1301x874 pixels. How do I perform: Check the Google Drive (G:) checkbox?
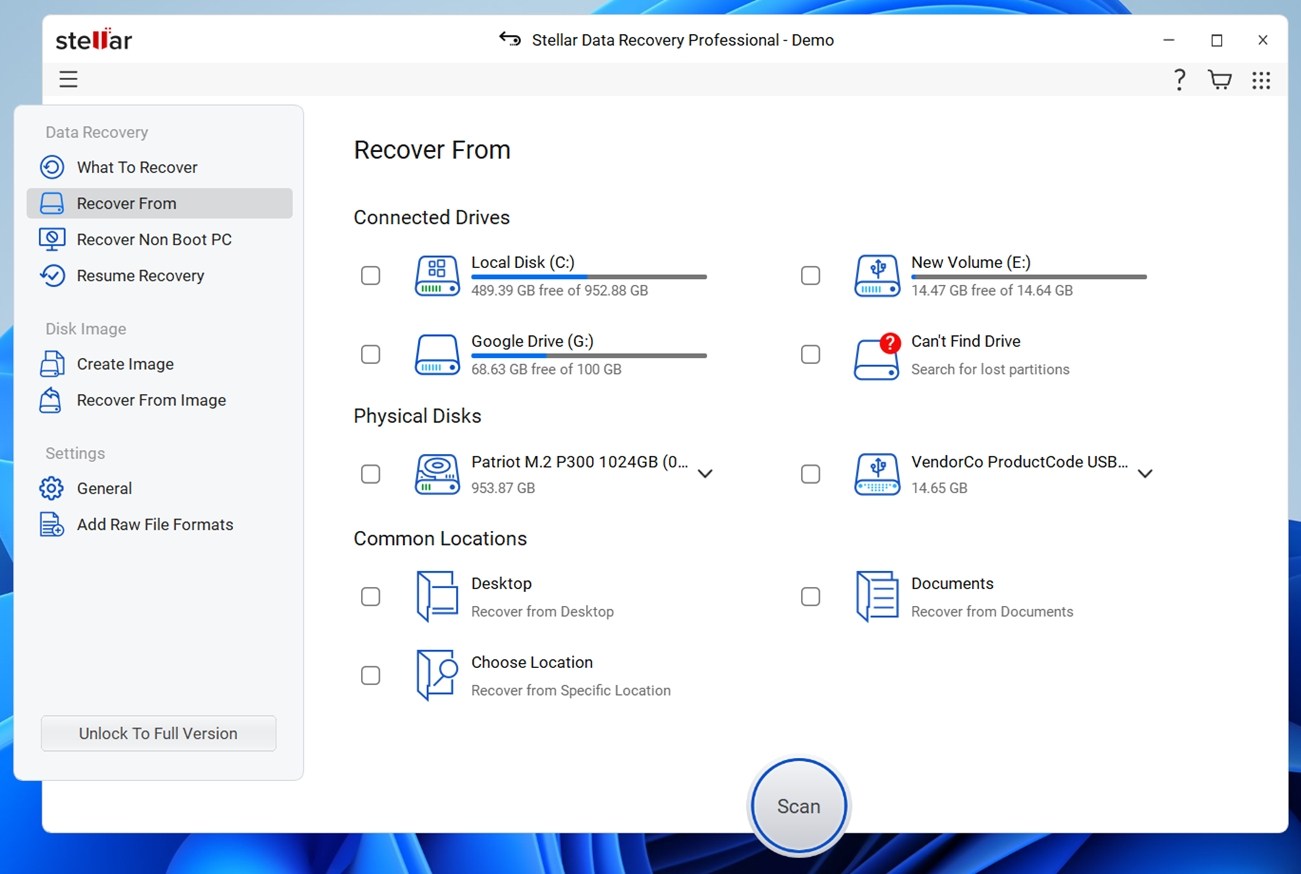370,354
